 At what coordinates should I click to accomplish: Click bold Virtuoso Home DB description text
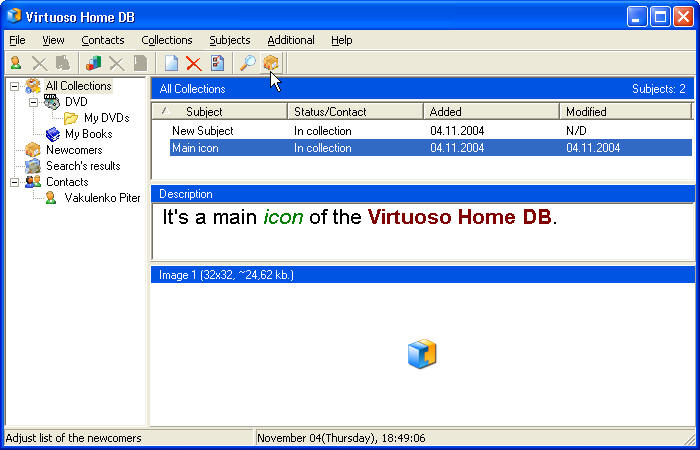[x=460, y=217]
